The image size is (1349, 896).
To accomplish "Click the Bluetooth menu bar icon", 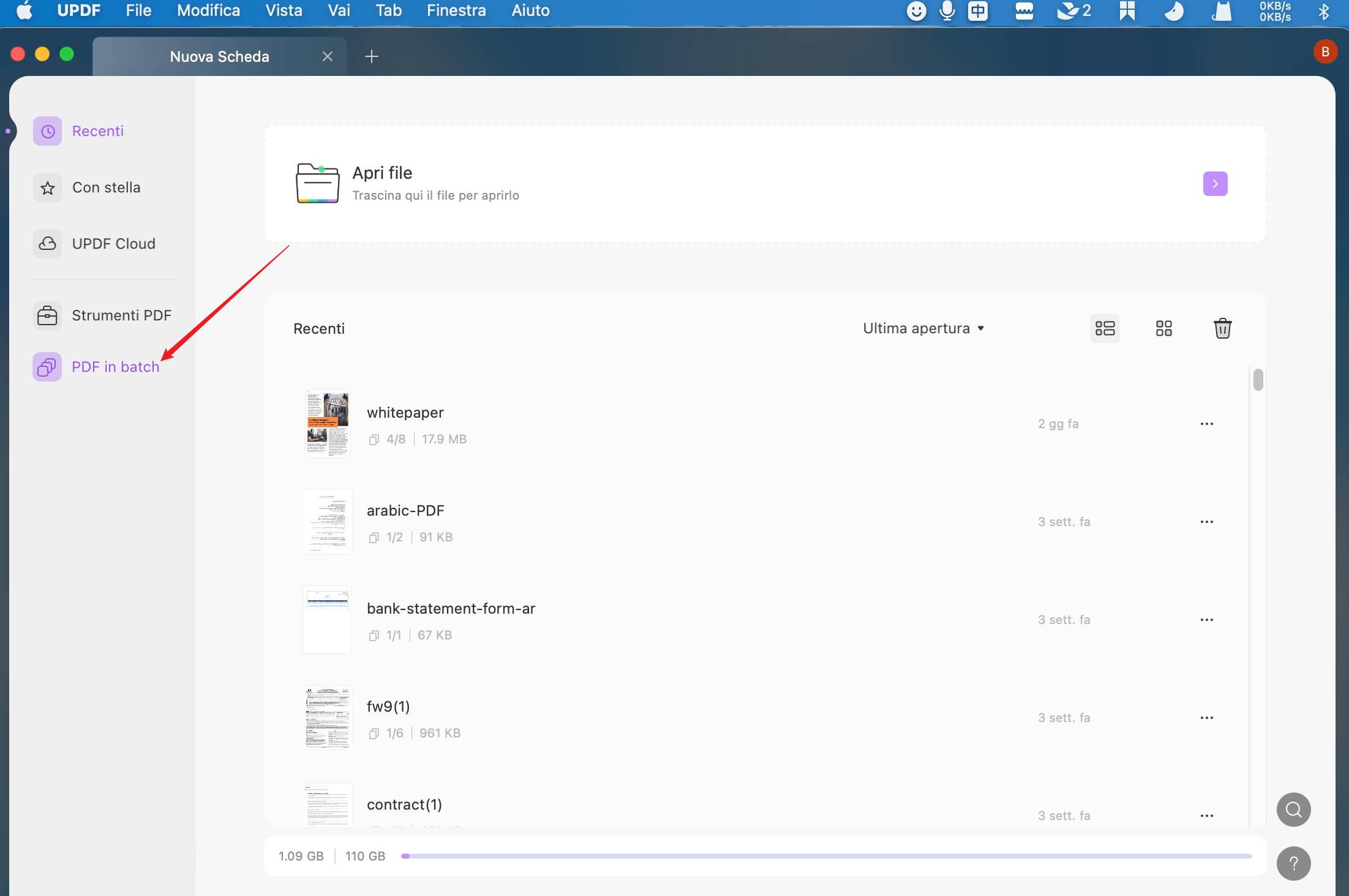I will 1323,10.
